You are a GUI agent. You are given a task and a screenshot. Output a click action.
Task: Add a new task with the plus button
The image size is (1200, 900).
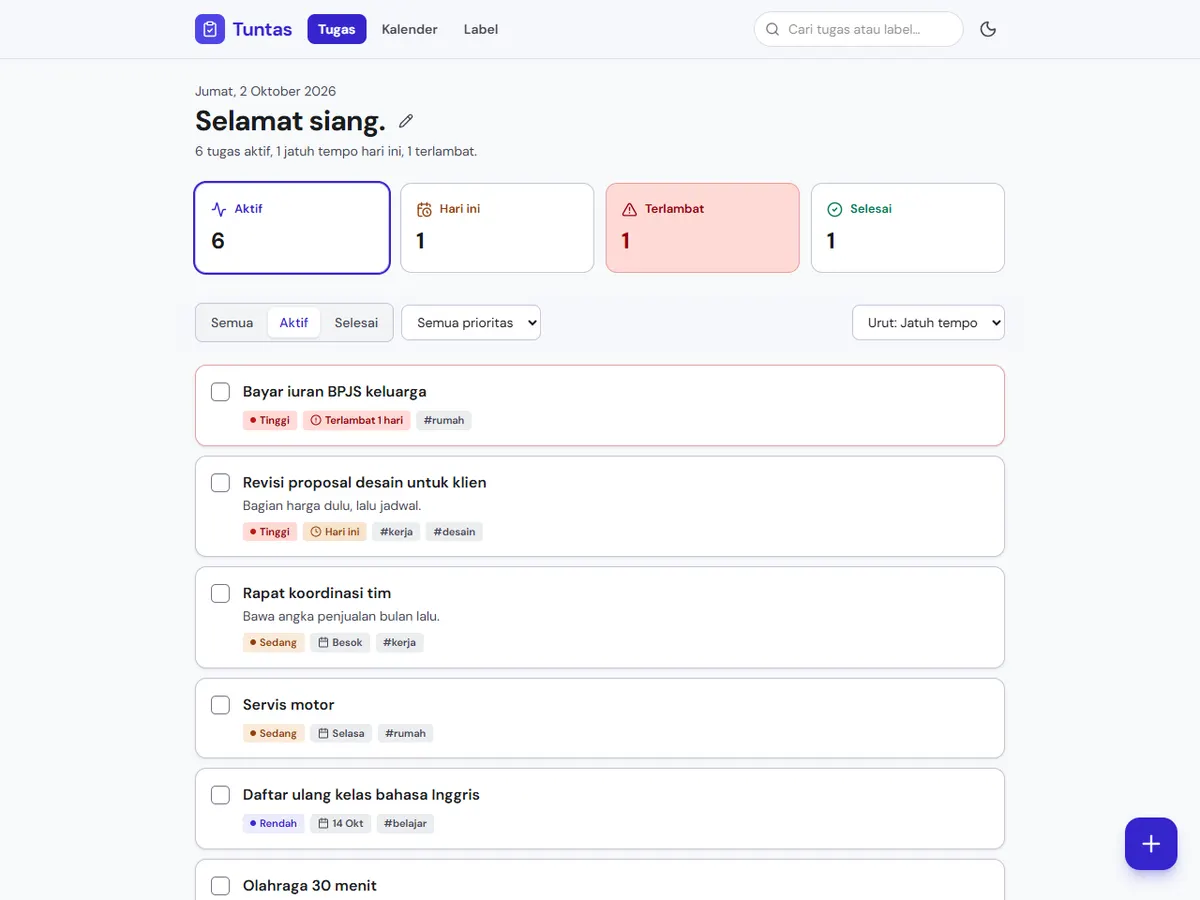point(1151,843)
